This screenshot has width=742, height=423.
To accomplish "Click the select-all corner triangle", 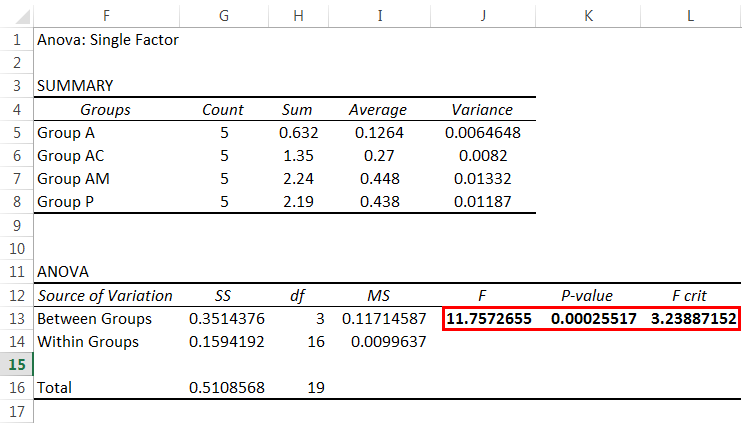I will pos(22,17).
